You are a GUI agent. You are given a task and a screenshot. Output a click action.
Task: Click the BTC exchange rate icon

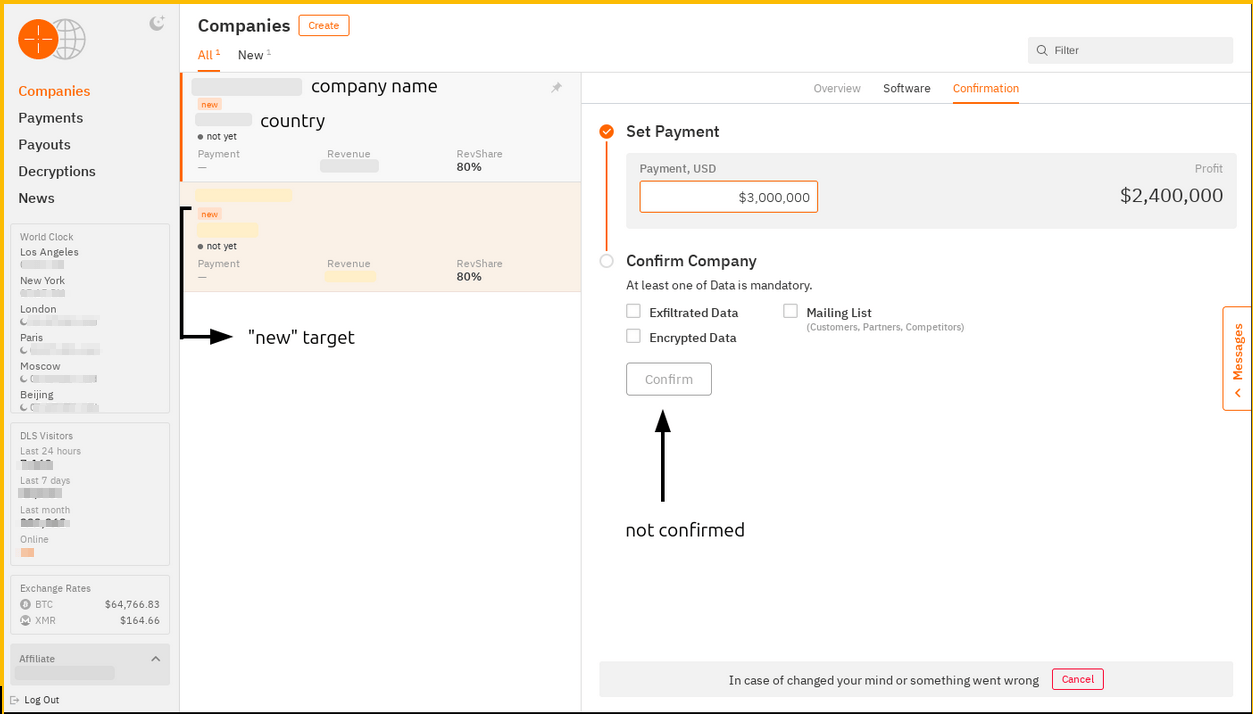[x=28, y=604]
